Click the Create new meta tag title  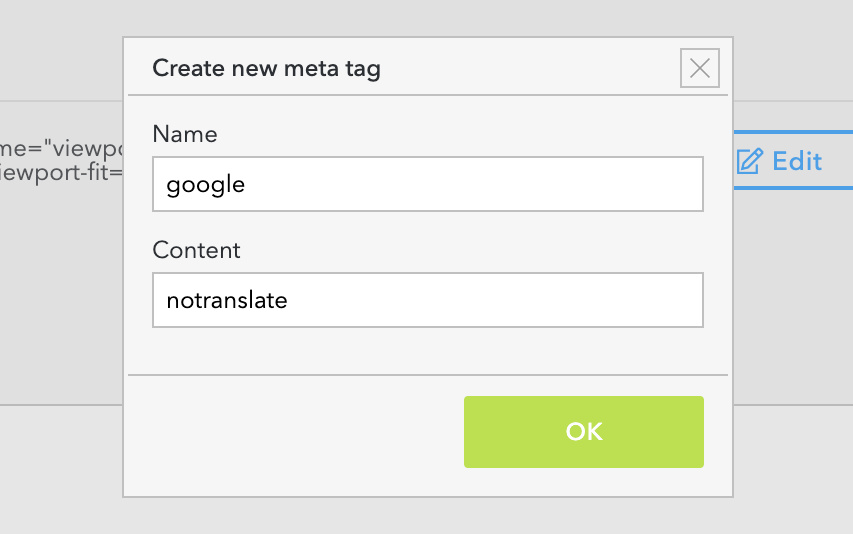point(267,69)
